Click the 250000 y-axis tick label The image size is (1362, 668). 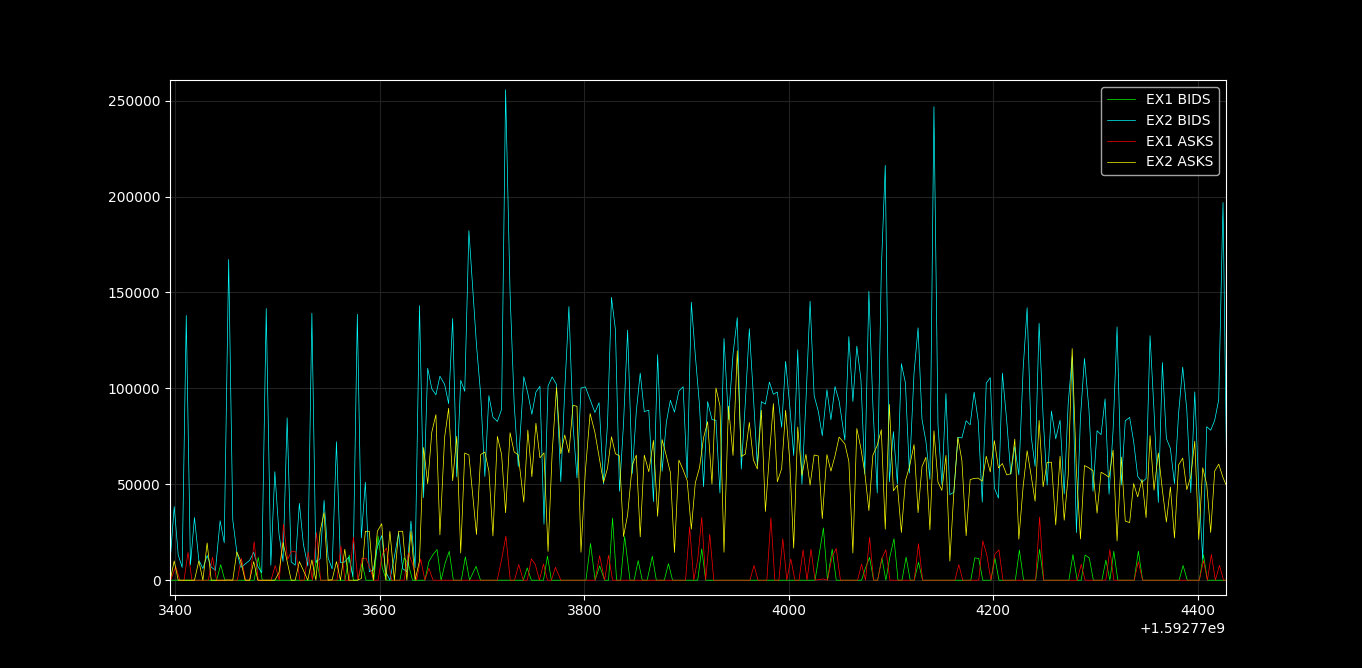(x=136, y=102)
